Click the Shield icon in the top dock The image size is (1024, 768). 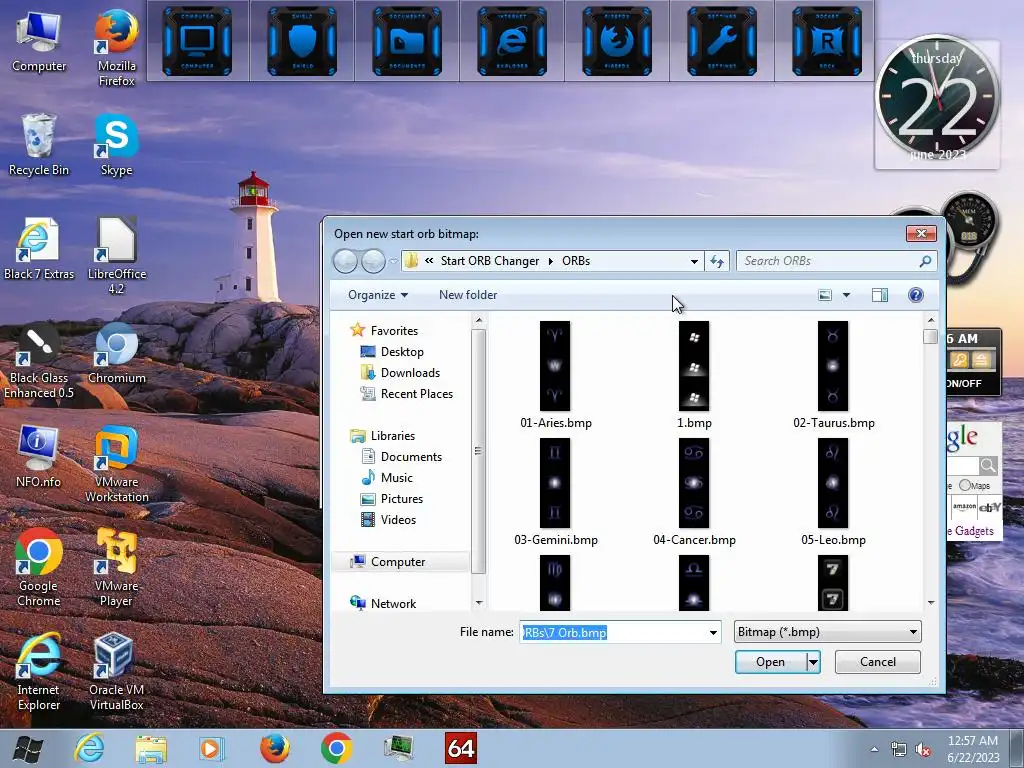tap(302, 41)
